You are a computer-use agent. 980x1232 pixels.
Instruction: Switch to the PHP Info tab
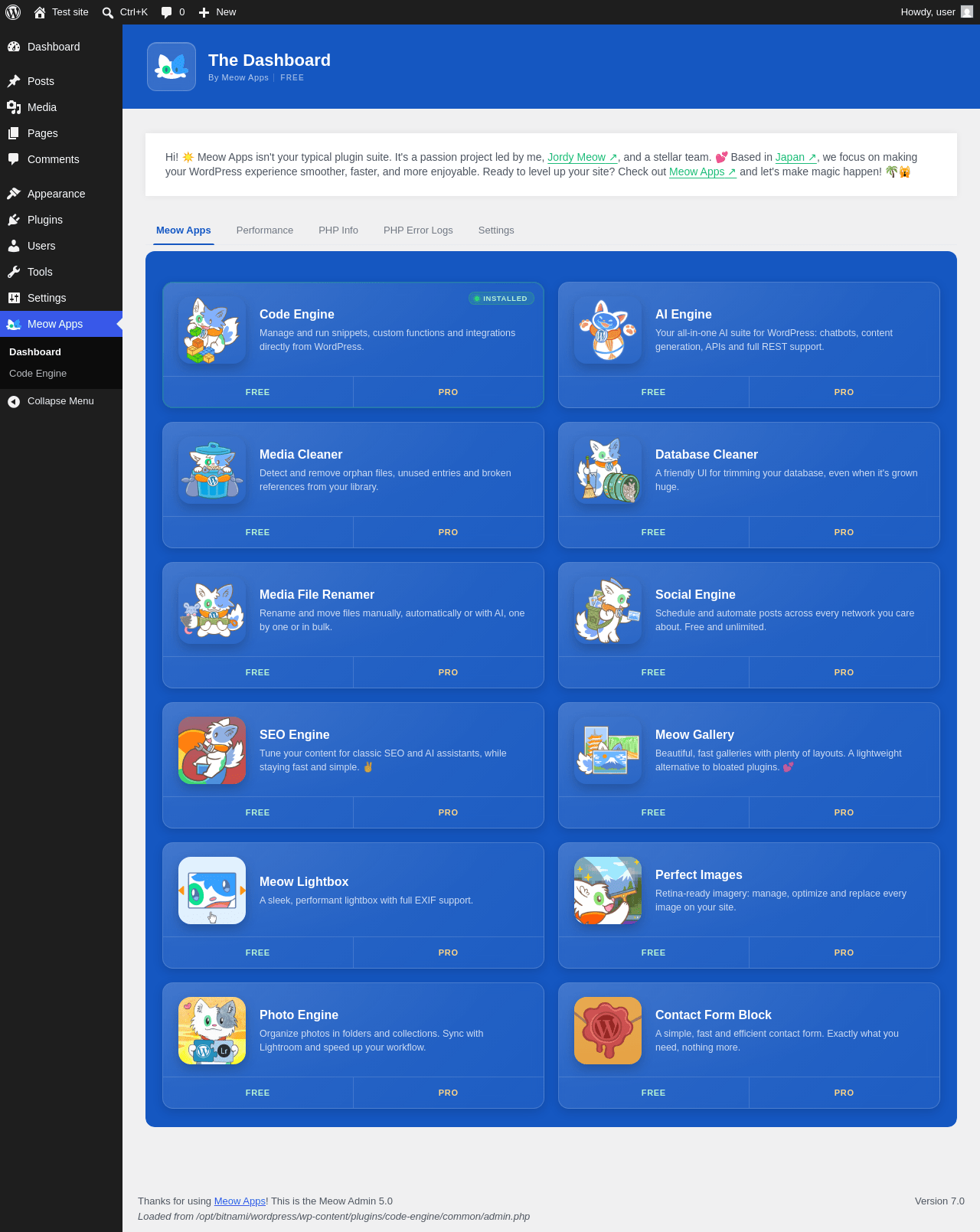tap(338, 230)
